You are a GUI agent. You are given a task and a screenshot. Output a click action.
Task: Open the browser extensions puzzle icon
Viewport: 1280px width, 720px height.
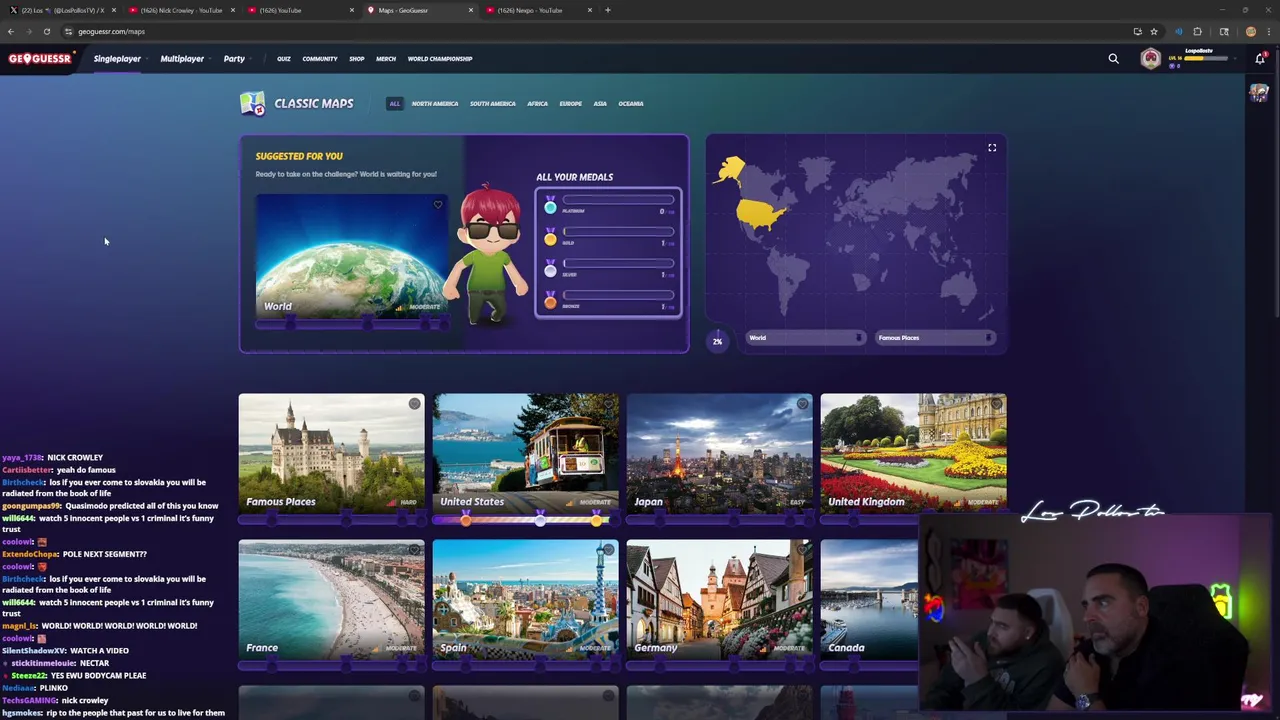pos(1197,31)
